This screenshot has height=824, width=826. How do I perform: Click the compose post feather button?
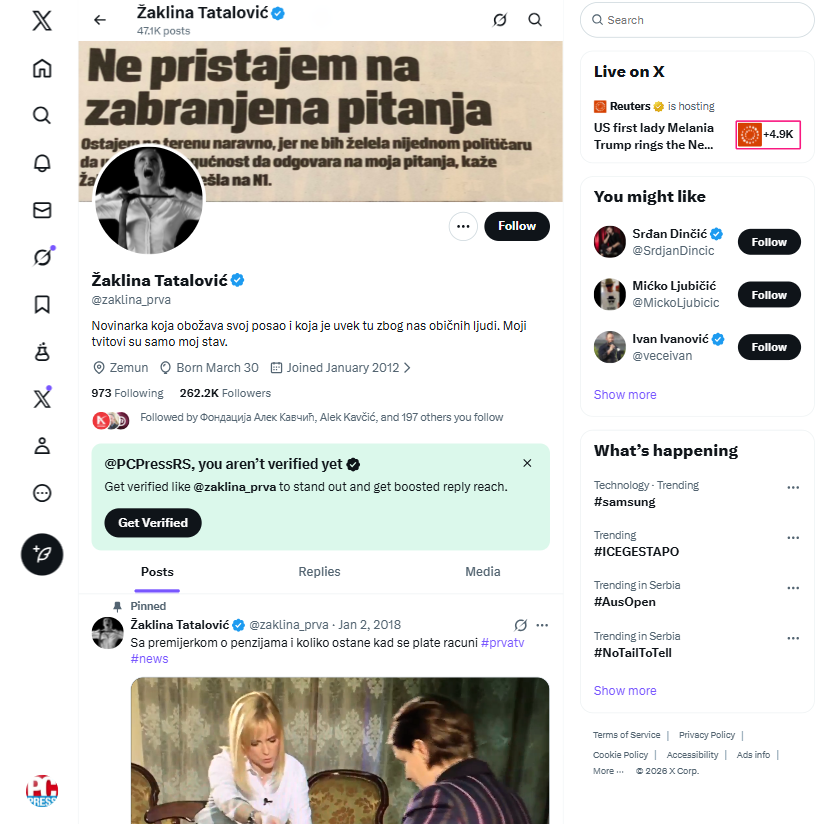pos(42,554)
